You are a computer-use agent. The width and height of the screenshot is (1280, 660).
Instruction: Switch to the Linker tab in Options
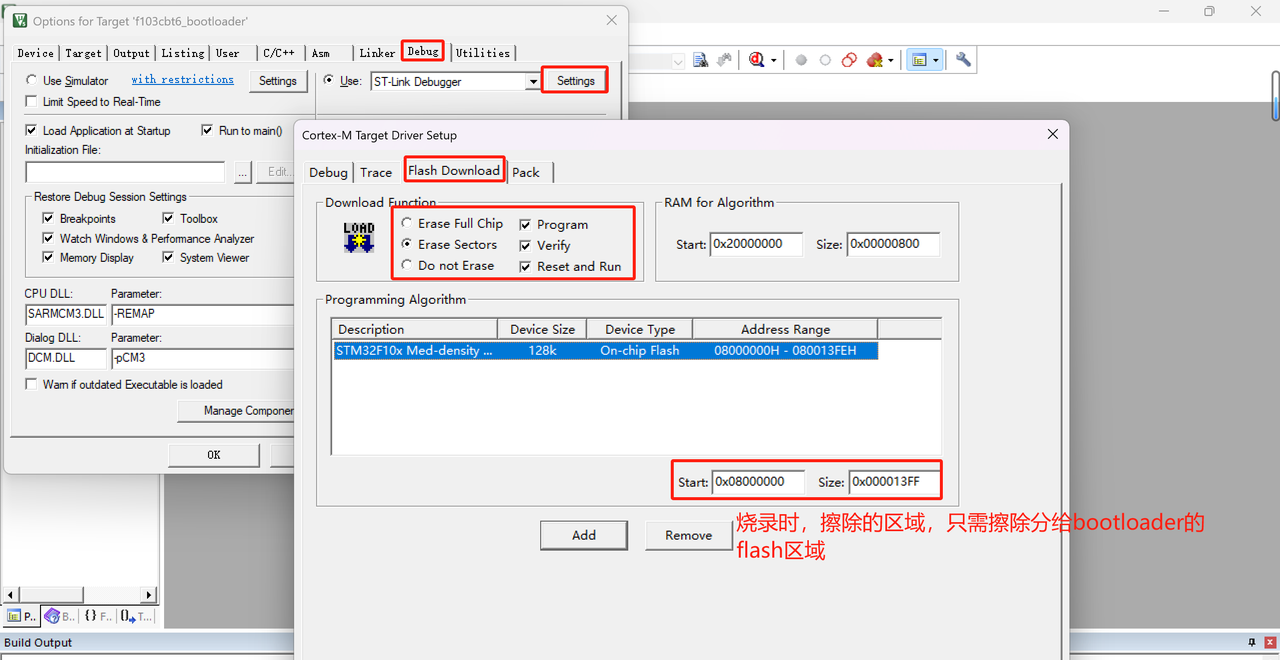tap(378, 53)
